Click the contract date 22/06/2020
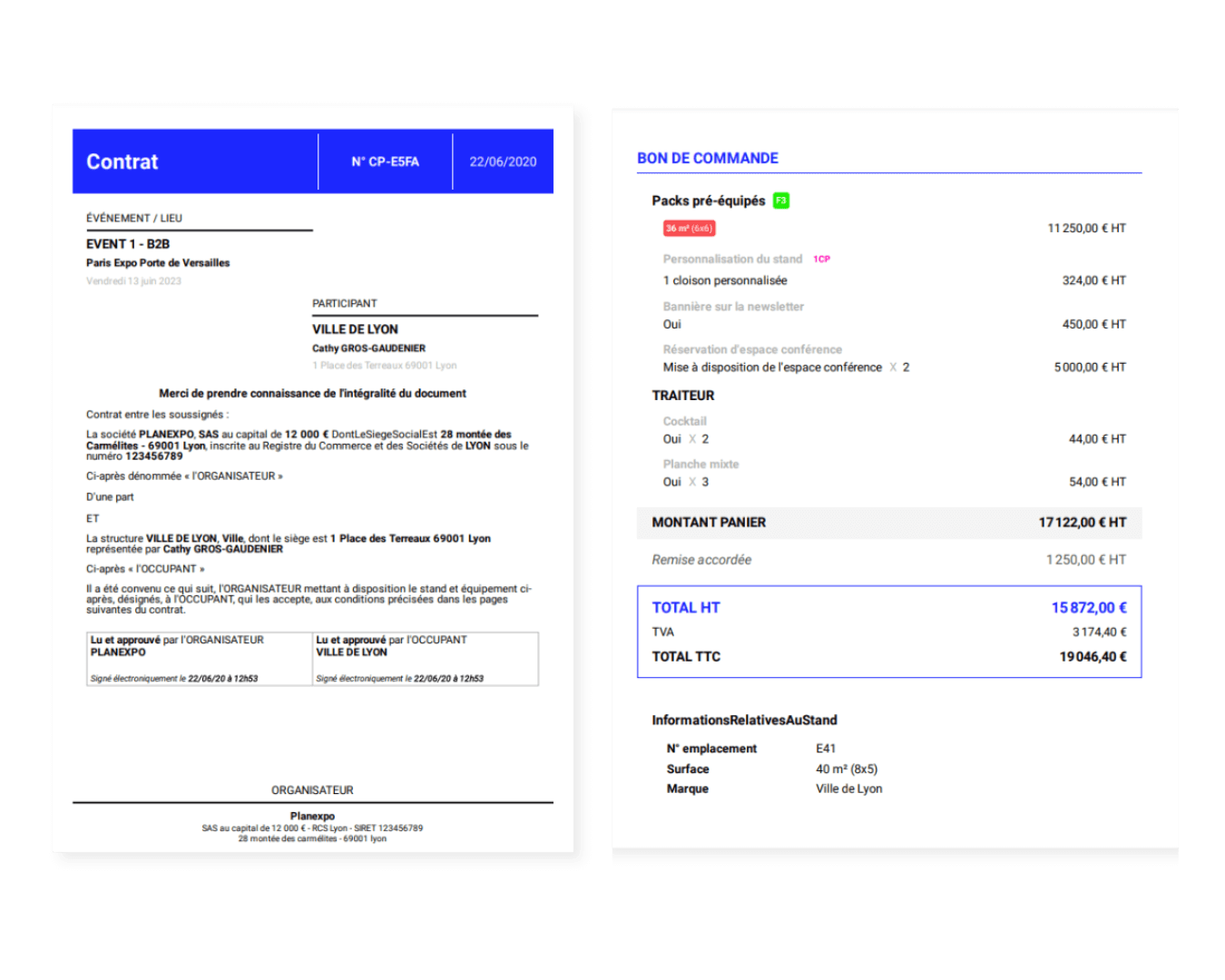Image resolution: width=1225 pixels, height=980 pixels. coord(503,162)
